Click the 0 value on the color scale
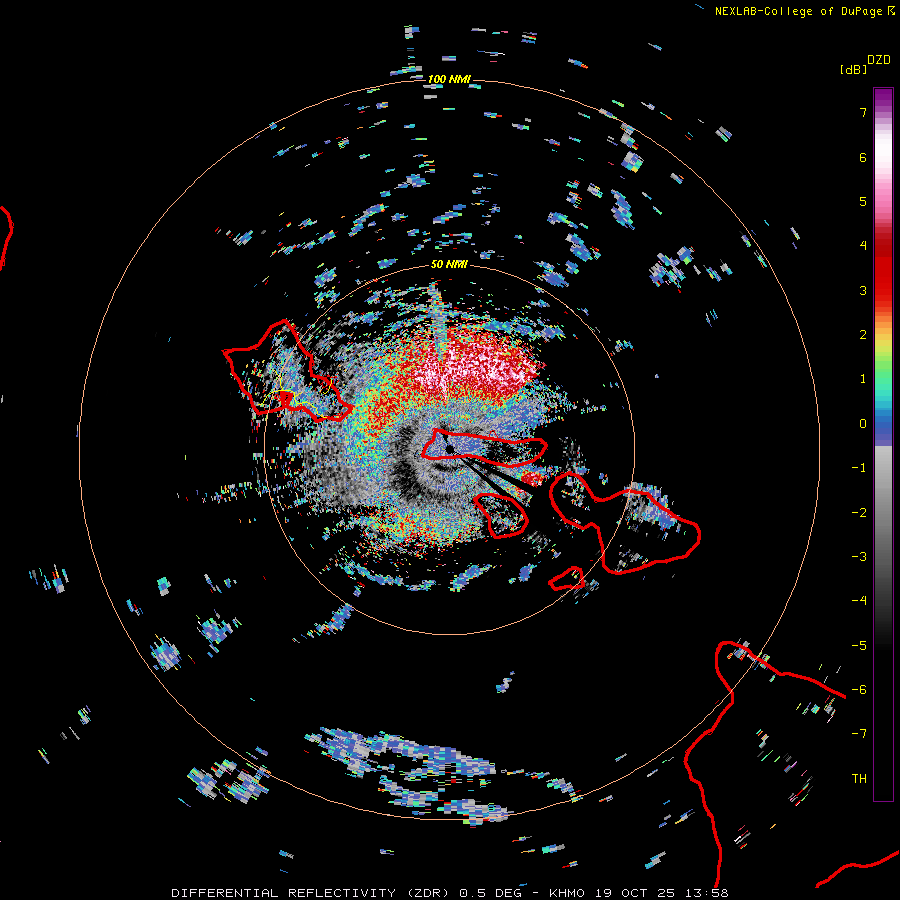 point(863,424)
